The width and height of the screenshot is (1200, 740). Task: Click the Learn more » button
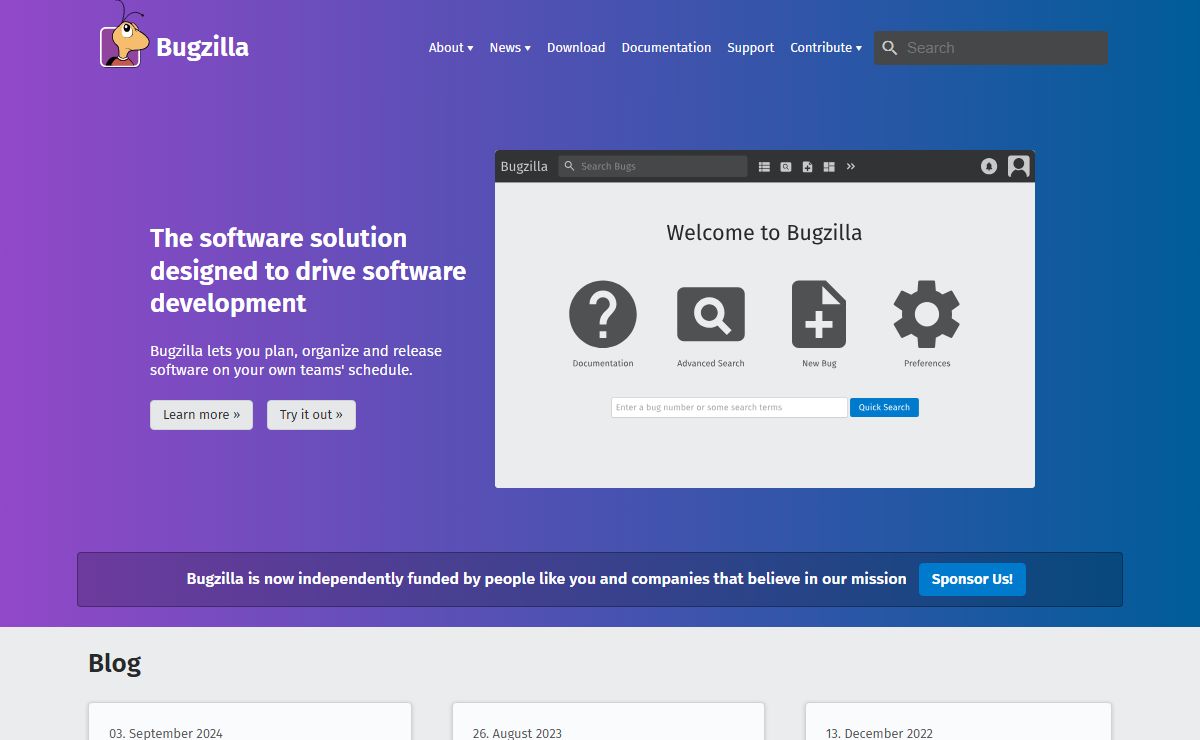(201, 415)
